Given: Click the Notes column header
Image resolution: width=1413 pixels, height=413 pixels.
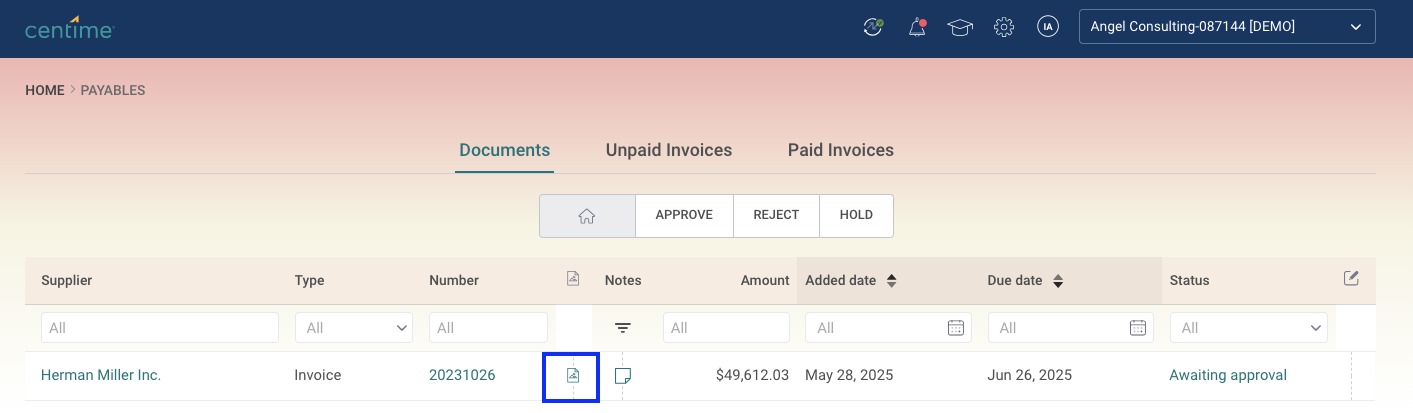Looking at the screenshot, I should [623, 281].
